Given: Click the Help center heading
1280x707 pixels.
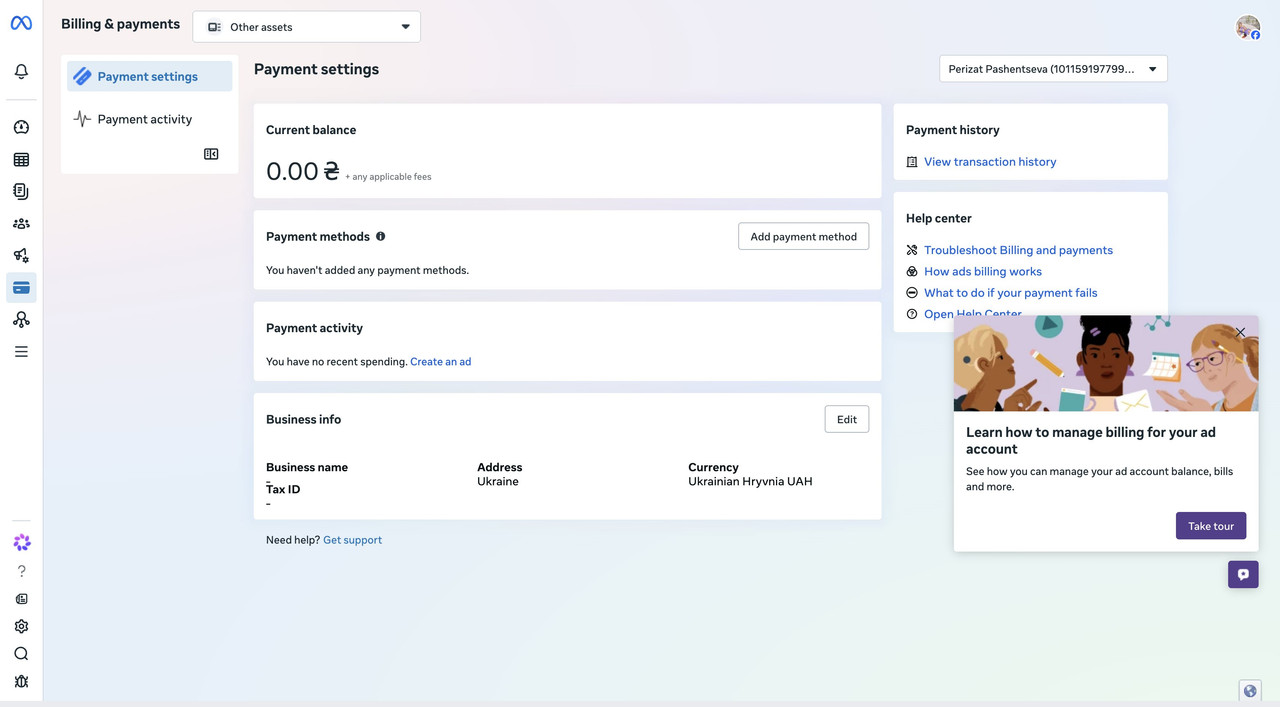Looking at the screenshot, I should [939, 218].
